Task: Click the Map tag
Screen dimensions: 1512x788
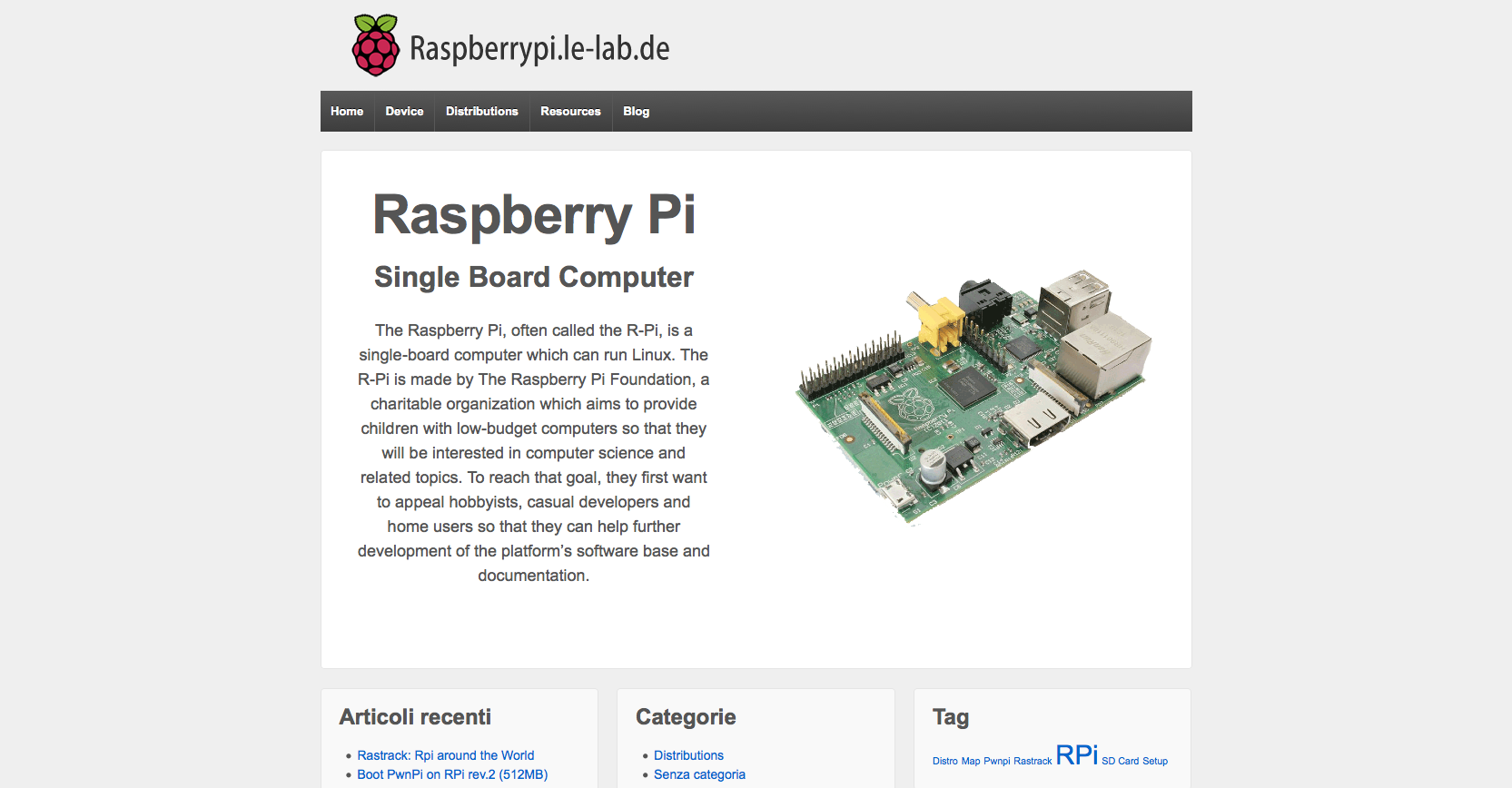Action: 971,761
